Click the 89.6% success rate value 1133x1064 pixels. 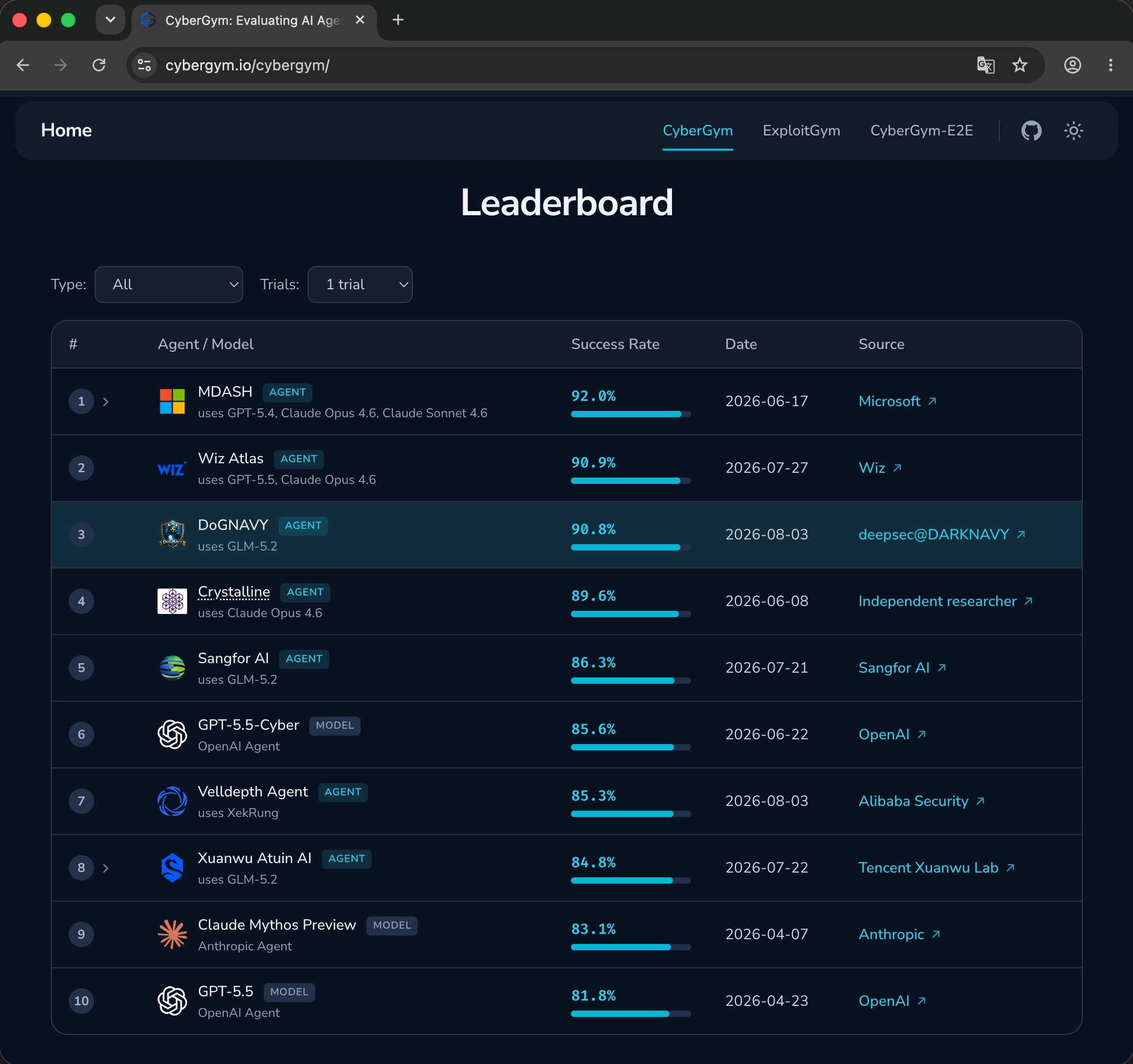[x=593, y=596]
